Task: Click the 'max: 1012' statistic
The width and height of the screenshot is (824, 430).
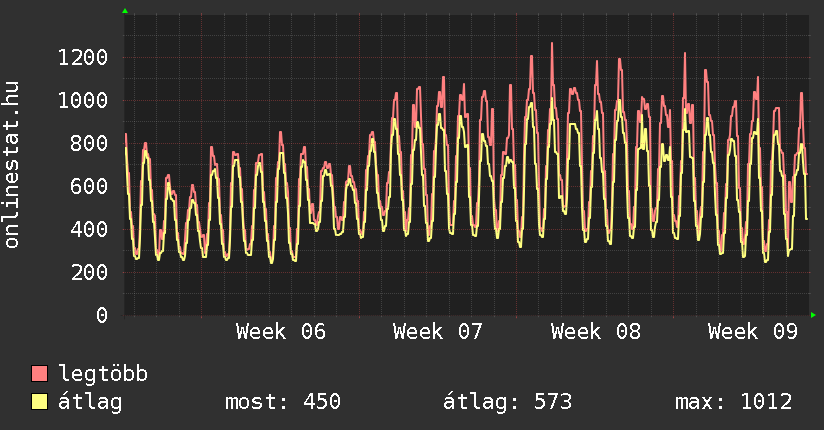Action: pos(733,402)
